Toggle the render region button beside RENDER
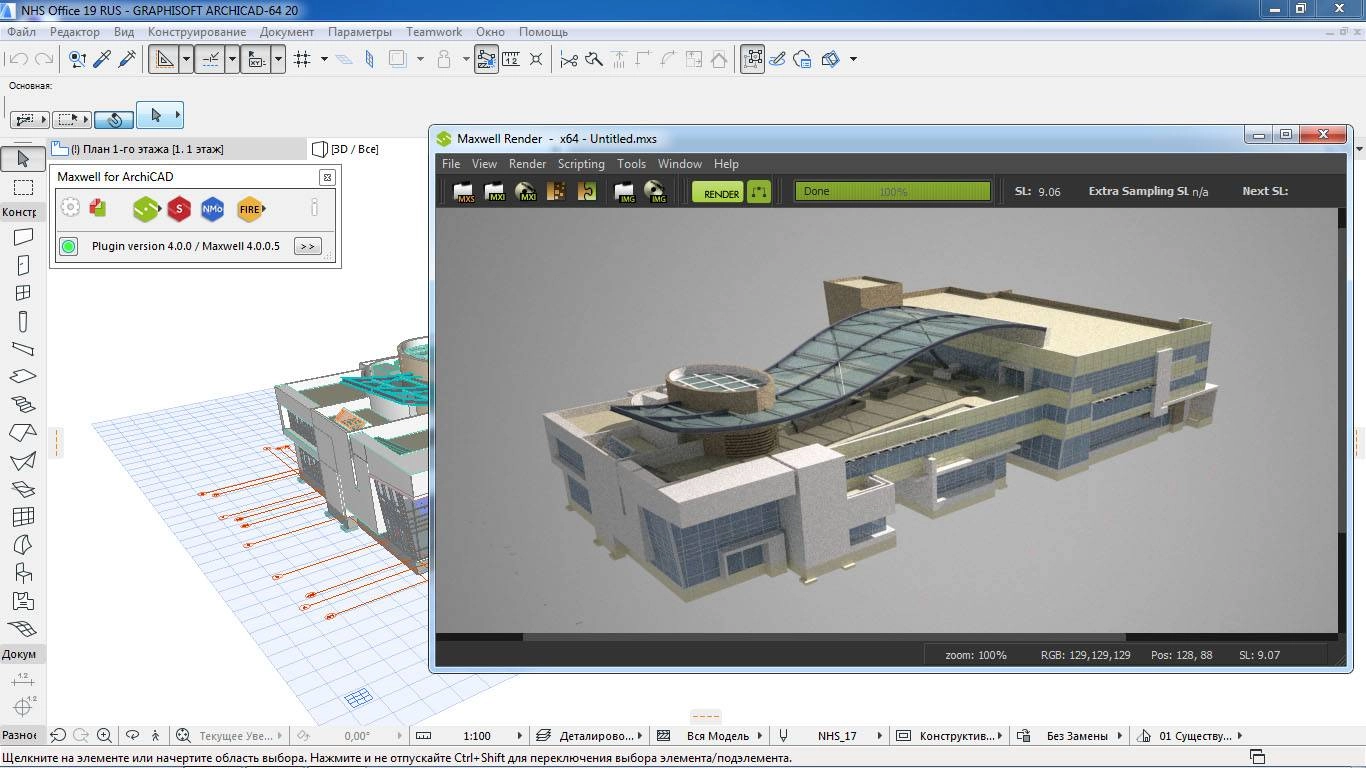Viewport: 1366px width, 768px height. click(x=759, y=191)
